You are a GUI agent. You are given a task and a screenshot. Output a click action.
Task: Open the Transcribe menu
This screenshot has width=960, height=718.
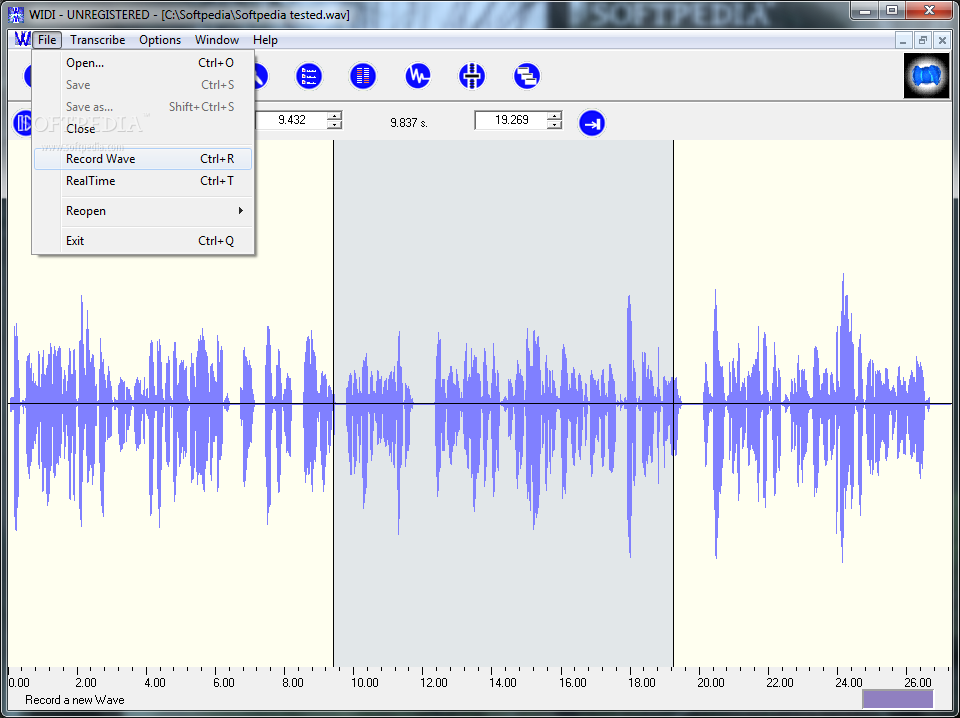97,40
